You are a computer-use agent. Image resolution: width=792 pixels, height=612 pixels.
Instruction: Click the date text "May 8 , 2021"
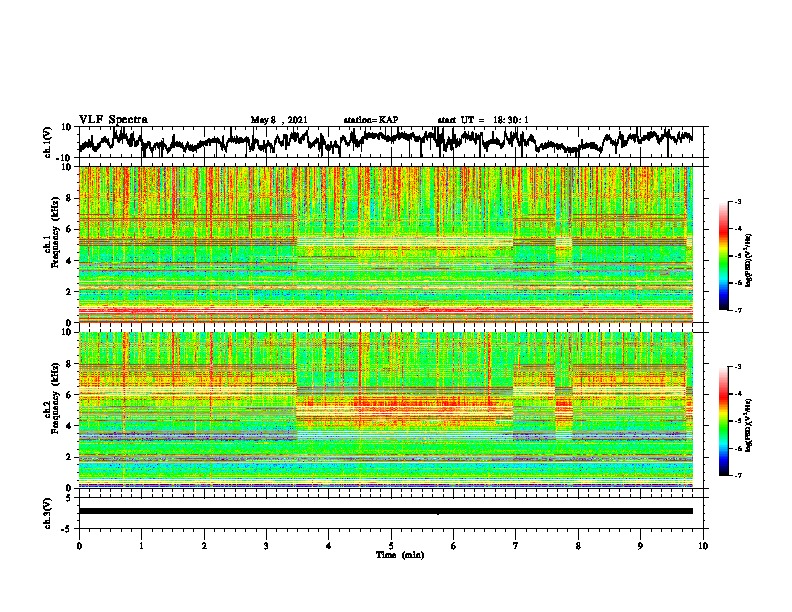(279, 120)
